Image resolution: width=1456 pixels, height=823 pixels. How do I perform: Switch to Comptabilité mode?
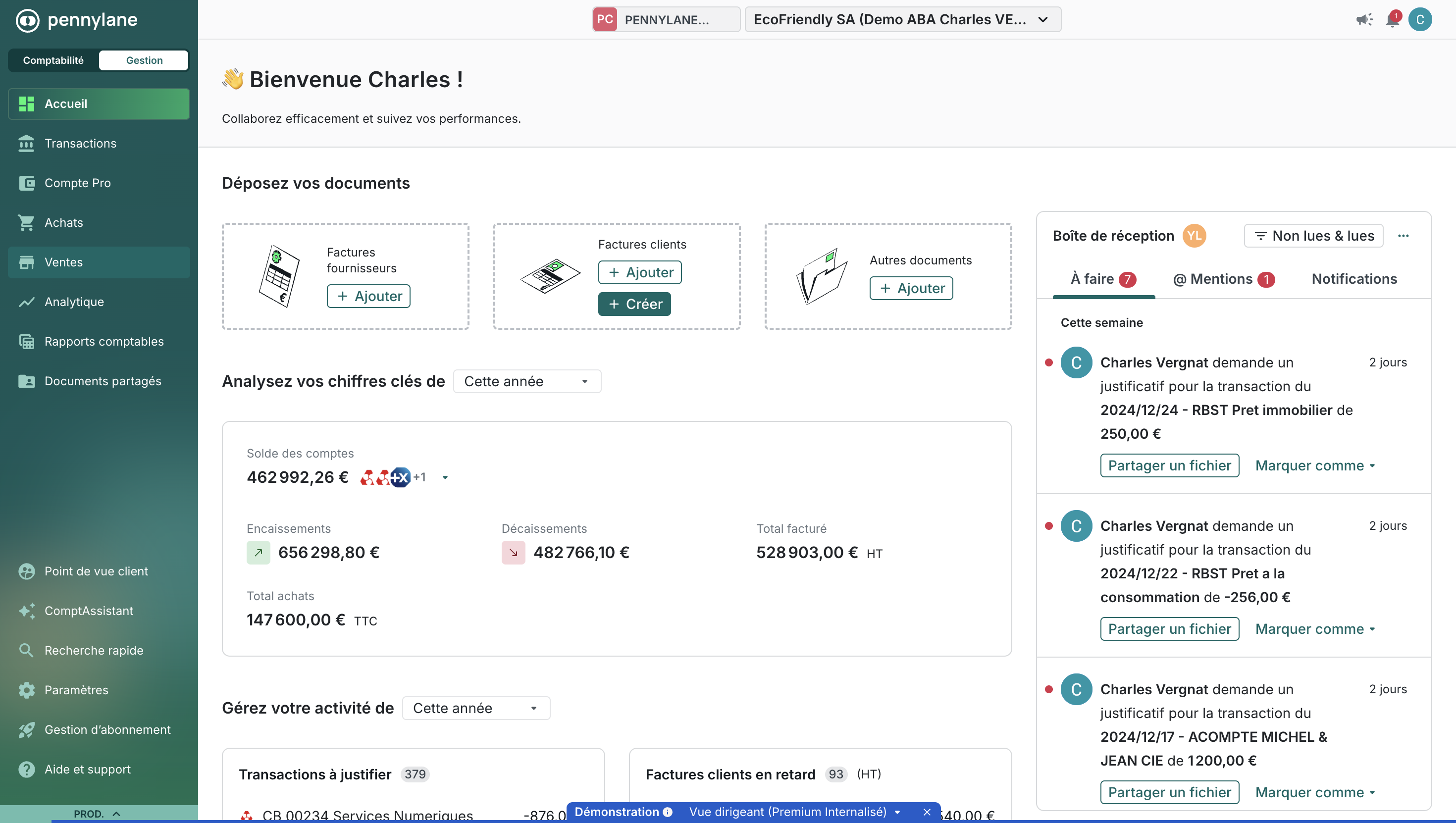pyautogui.click(x=53, y=60)
